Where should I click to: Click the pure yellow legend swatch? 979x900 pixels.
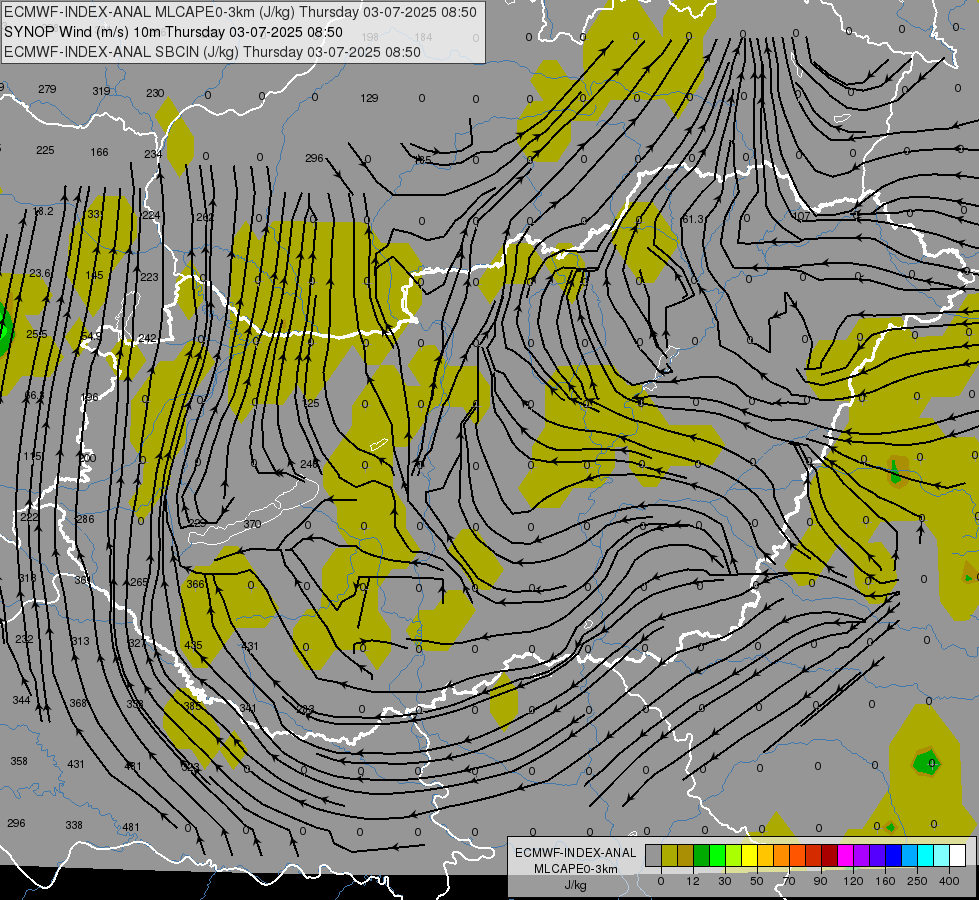click(749, 856)
